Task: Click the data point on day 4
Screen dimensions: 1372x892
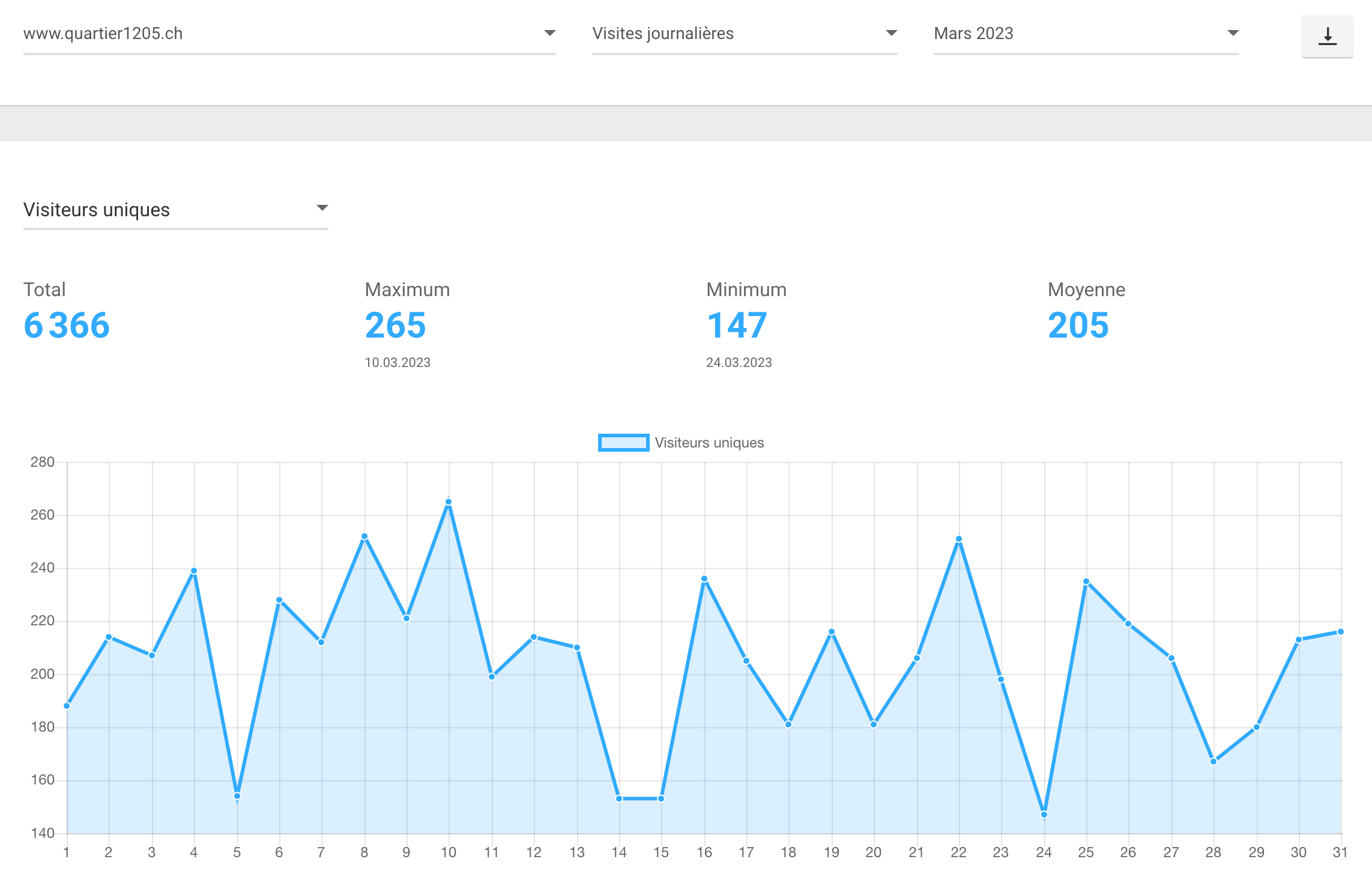Action: (x=194, y=571)
